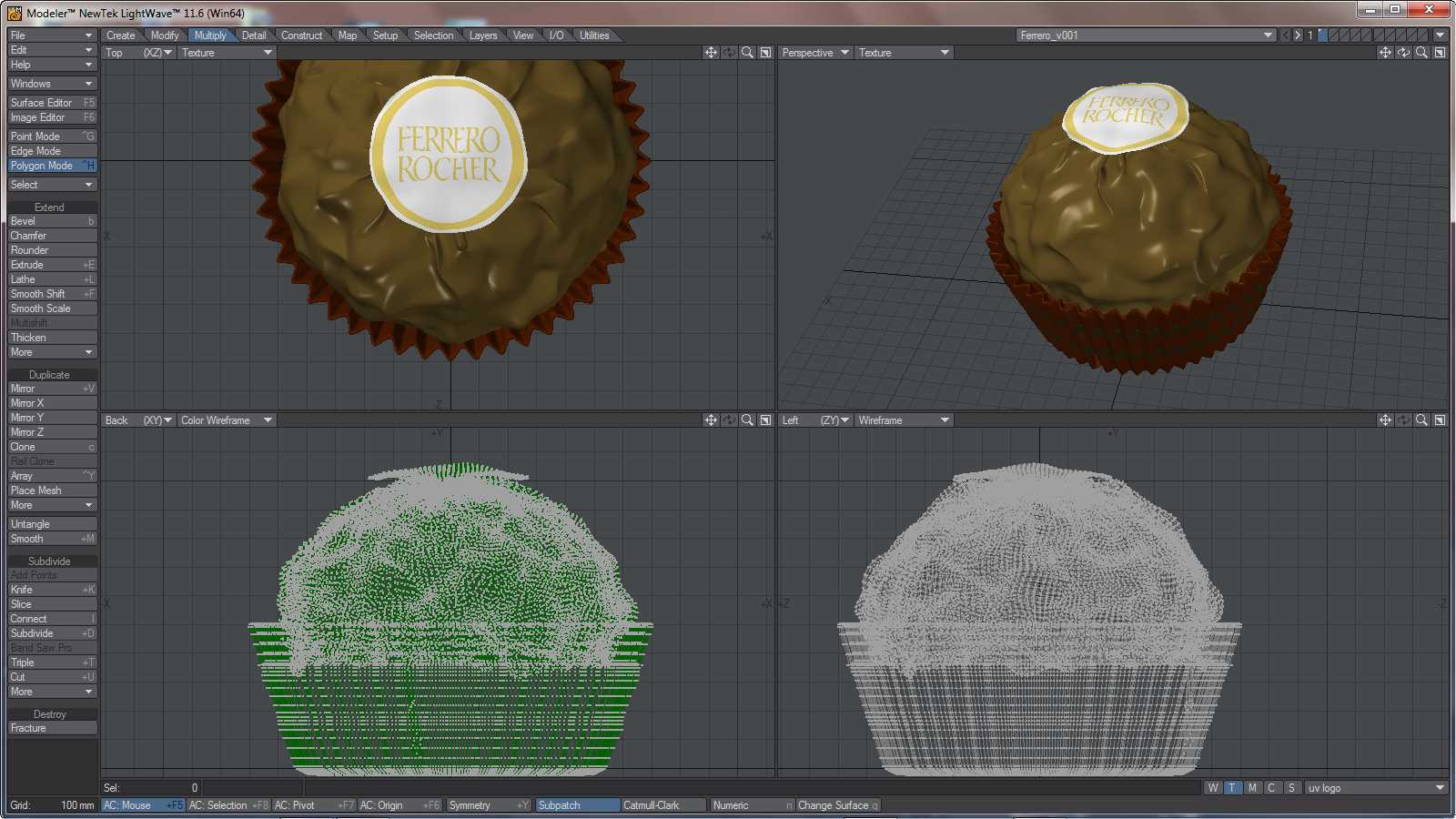The image size is (1456, 819).
Task: Open Back viewport Color Wireframe dropdown
Action: click(x=227, y=420)
